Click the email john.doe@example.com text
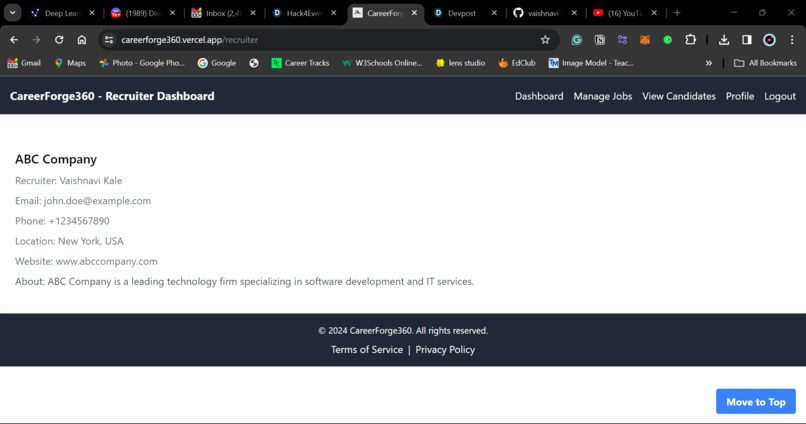 [x=97, y=200]
